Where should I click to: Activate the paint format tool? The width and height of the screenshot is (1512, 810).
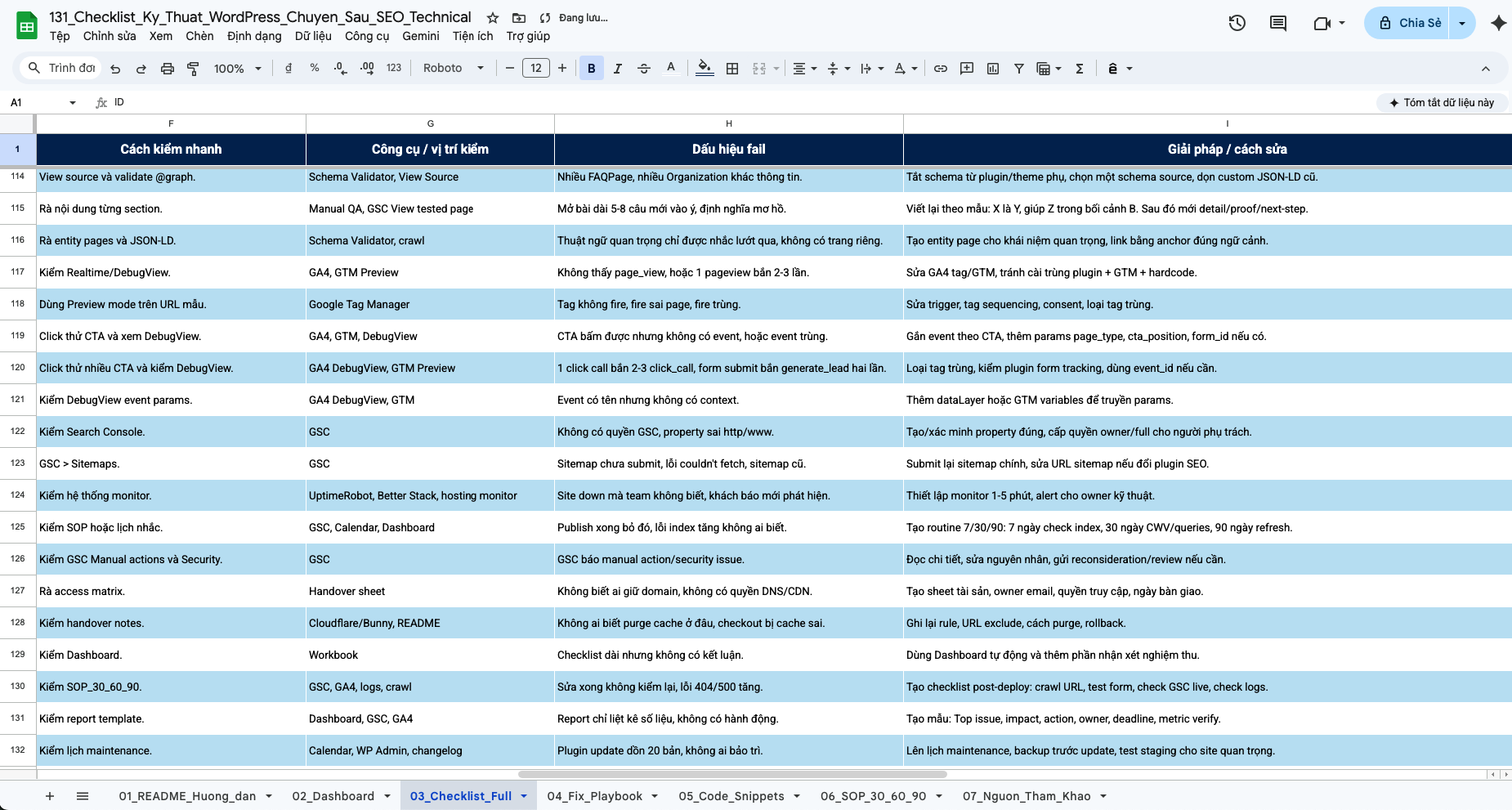(x=193, y=69)
